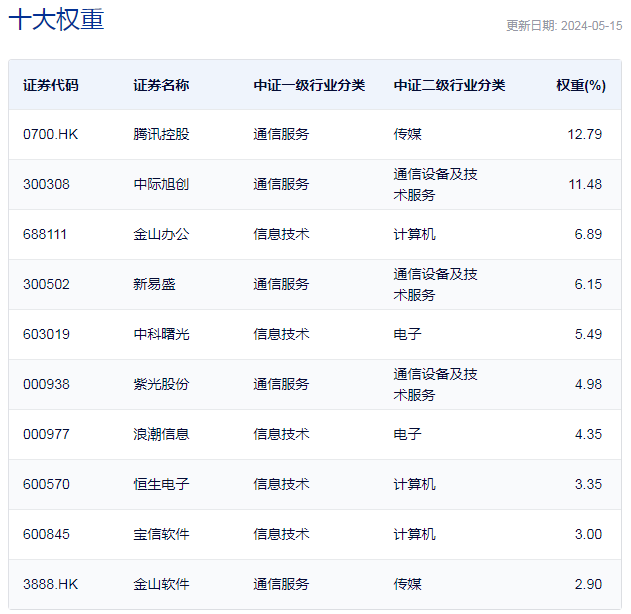This screenshot has height=614, width=631.
Task: Select the name 中际旭创
Action: (161, 184)
